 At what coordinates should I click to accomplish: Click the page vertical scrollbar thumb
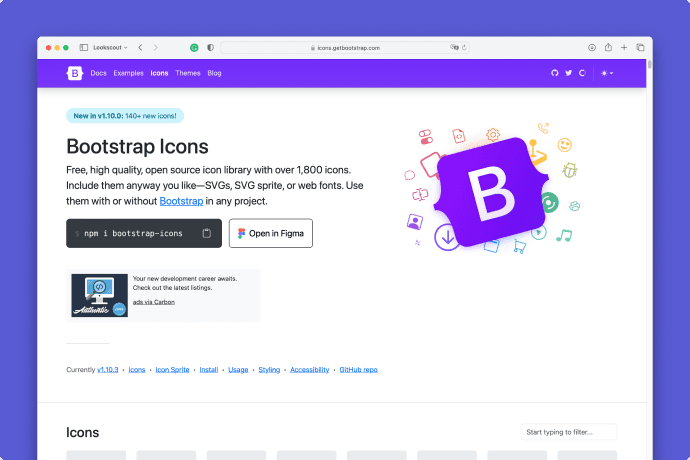pos(650,65)
